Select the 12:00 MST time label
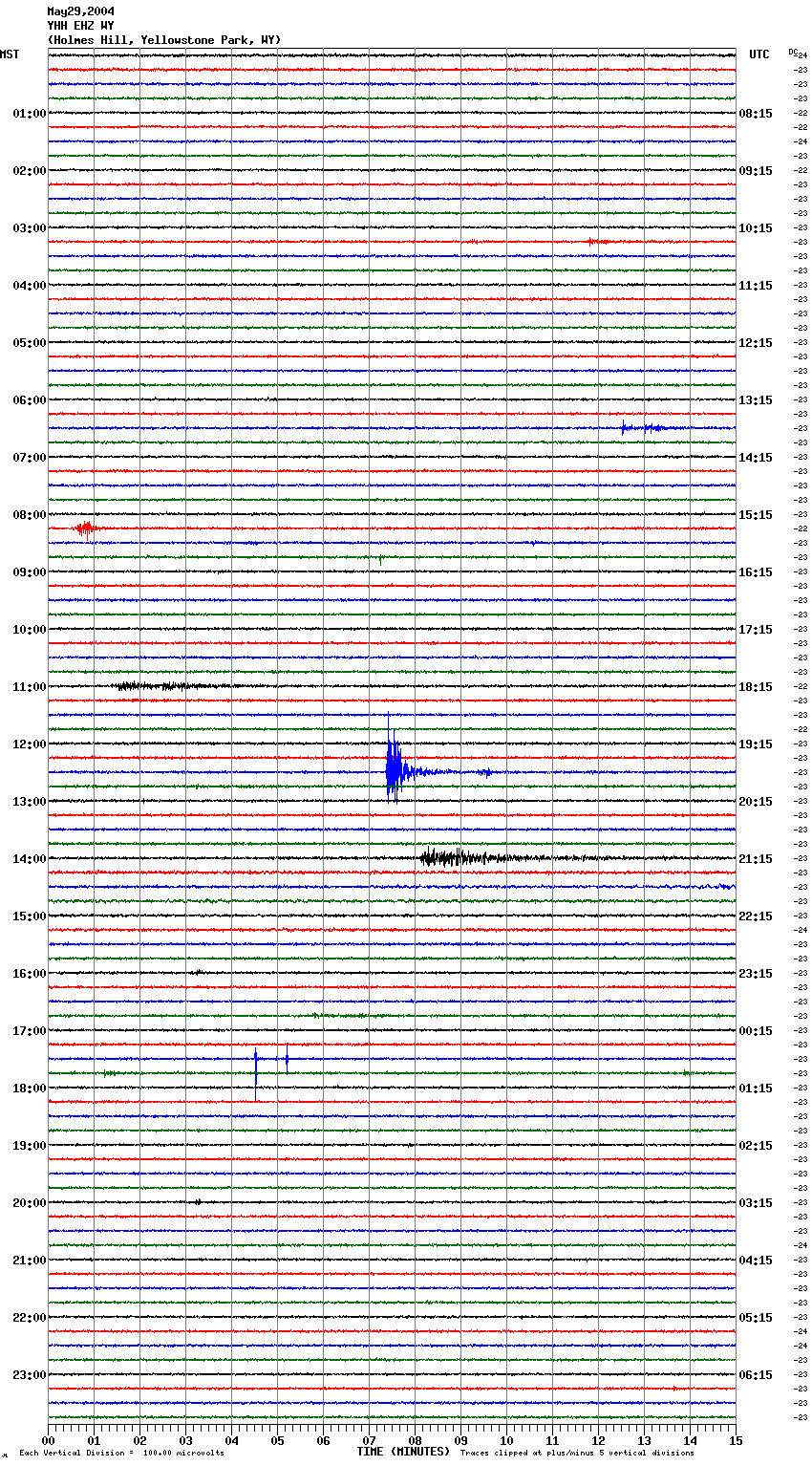812x1466 pixels. [x=30, y=744]
